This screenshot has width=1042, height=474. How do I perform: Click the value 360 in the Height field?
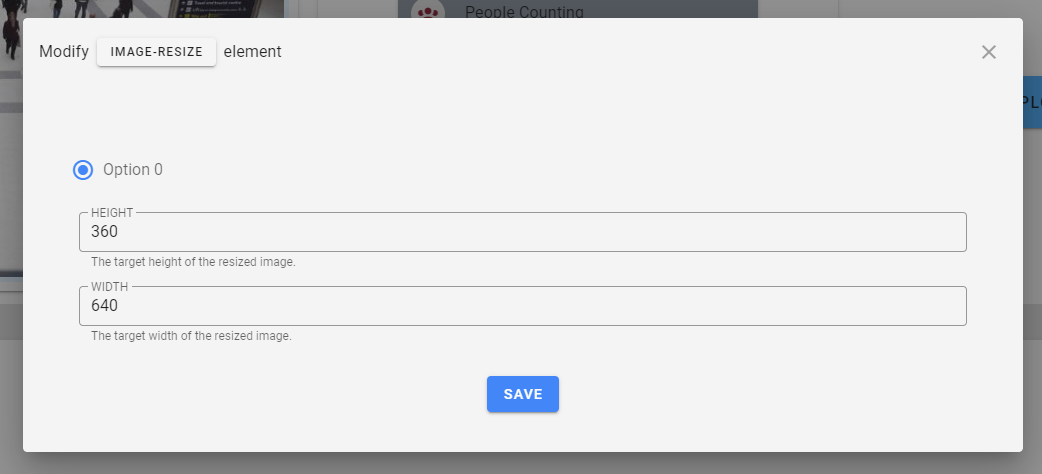(x=105, y=232)
